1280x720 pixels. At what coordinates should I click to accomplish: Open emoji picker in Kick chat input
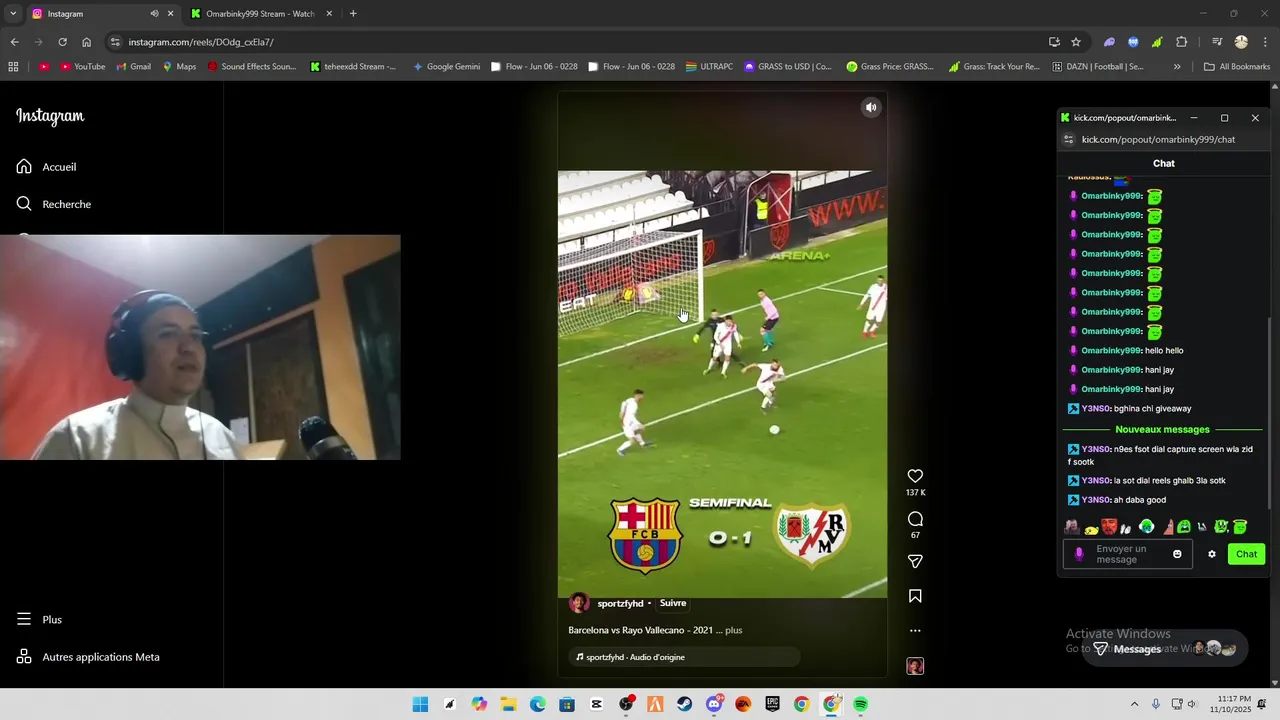(x=1177, y=554)
